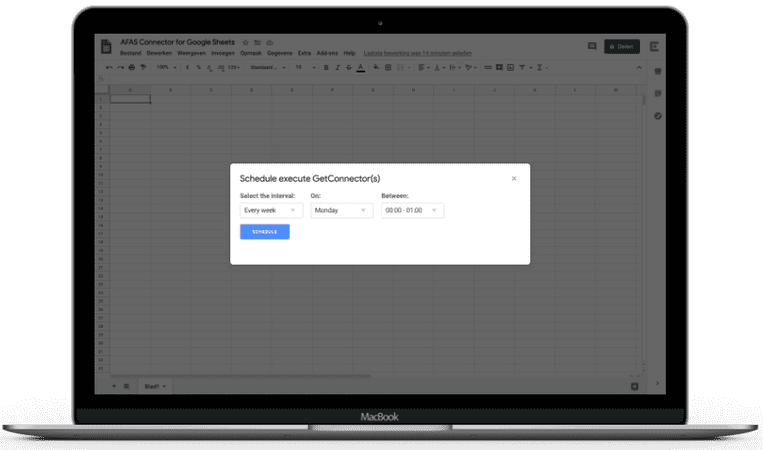Close the Schedule execute GetConnector(s) dialog
Image resolution: width=763 pixels, height=450 pixels.
pyautogui.click(x=514, y=179)
